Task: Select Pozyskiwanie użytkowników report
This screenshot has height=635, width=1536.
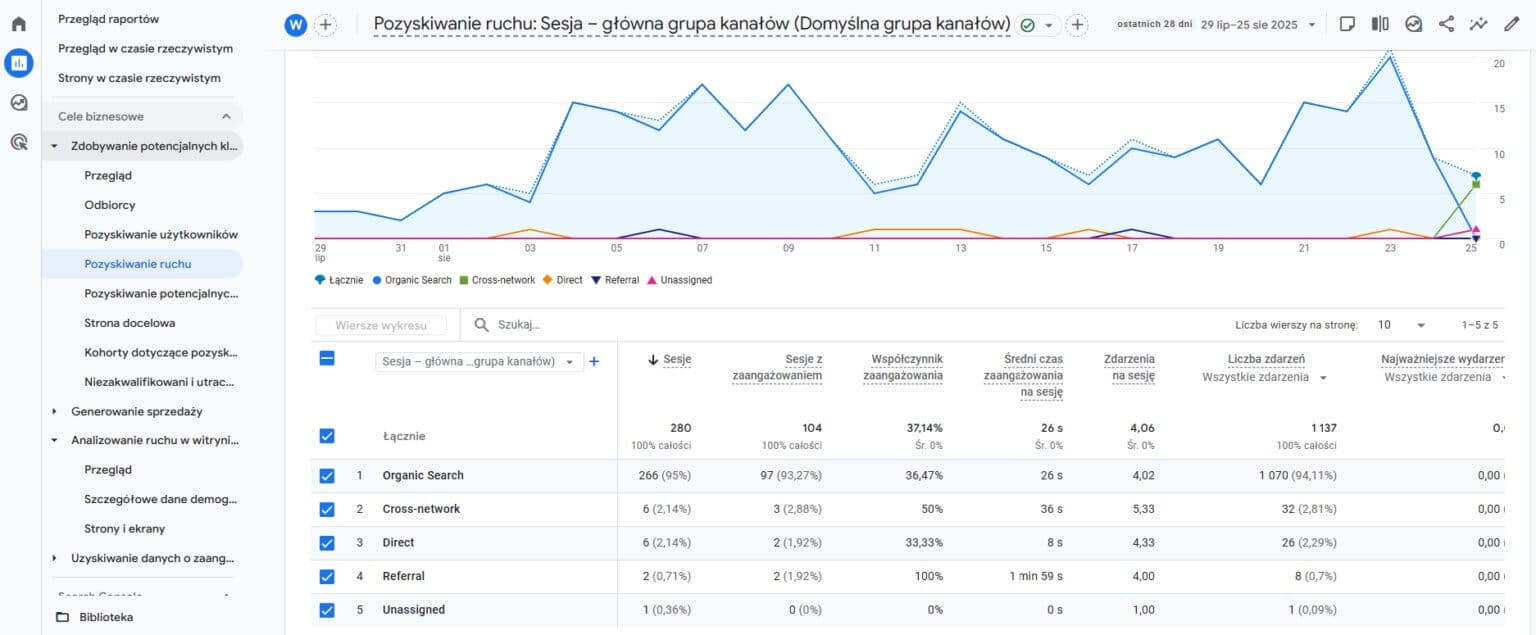Action: click(x=161, y=234)
